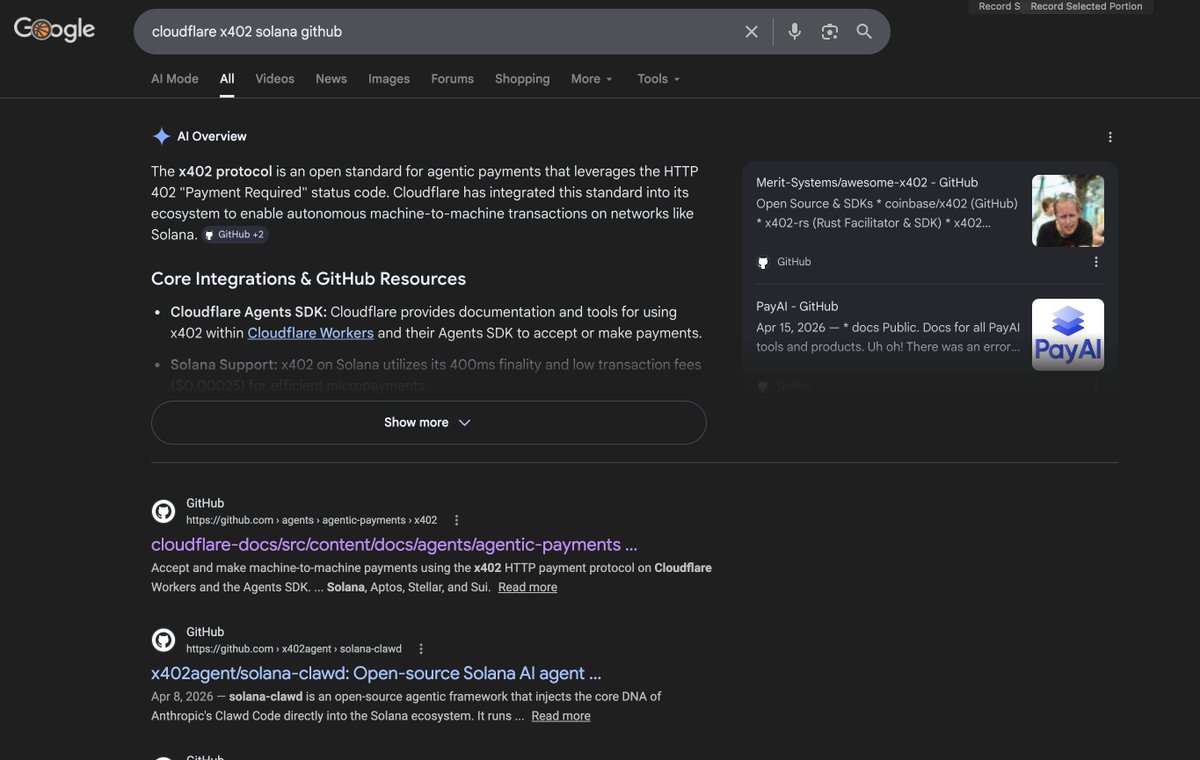1200x760 pixels.
Task: Open Merit-Systems/awesome-x402 GitHub card title
Action: coord(867,183)
